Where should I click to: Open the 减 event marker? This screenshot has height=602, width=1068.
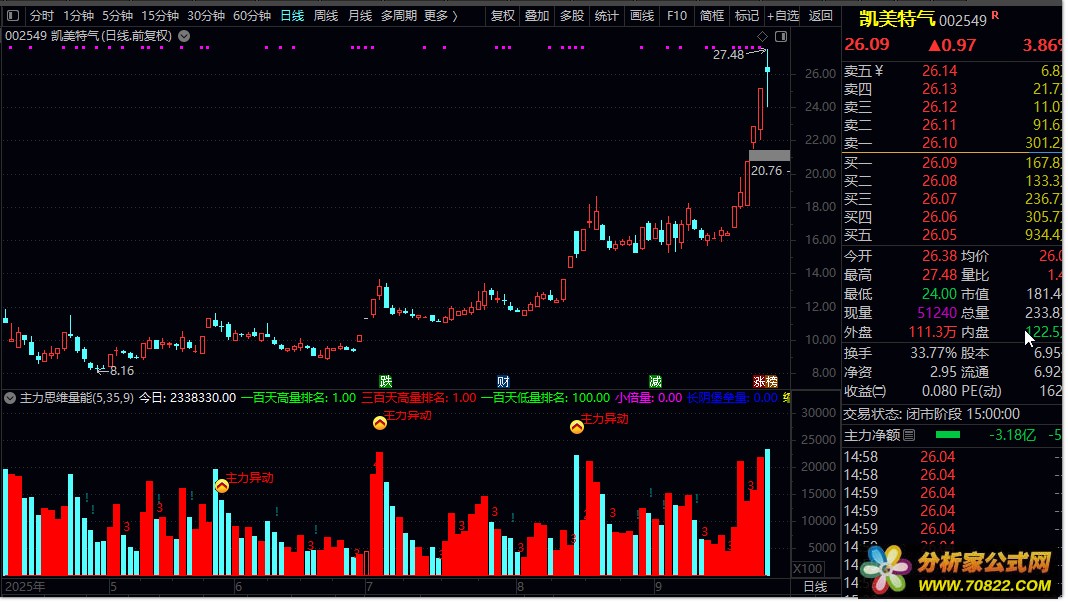pyautogui.click(x=655, y=381)
